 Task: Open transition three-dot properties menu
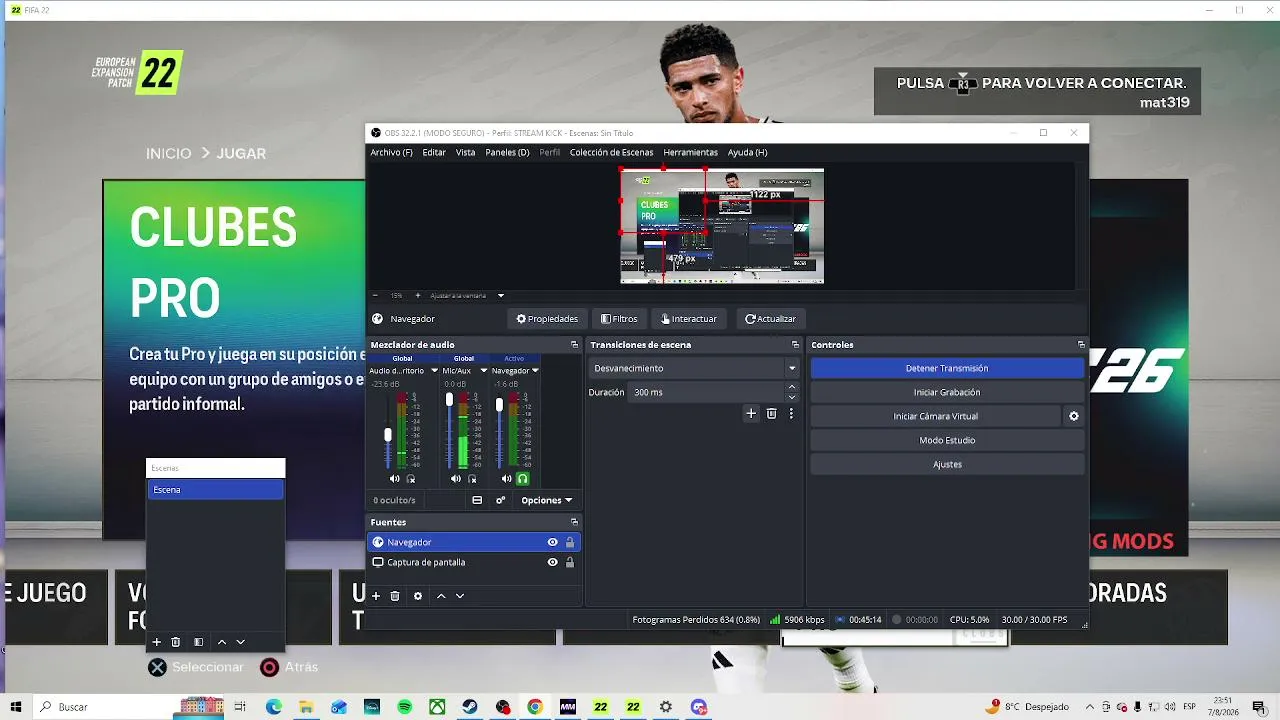(791, 413)
